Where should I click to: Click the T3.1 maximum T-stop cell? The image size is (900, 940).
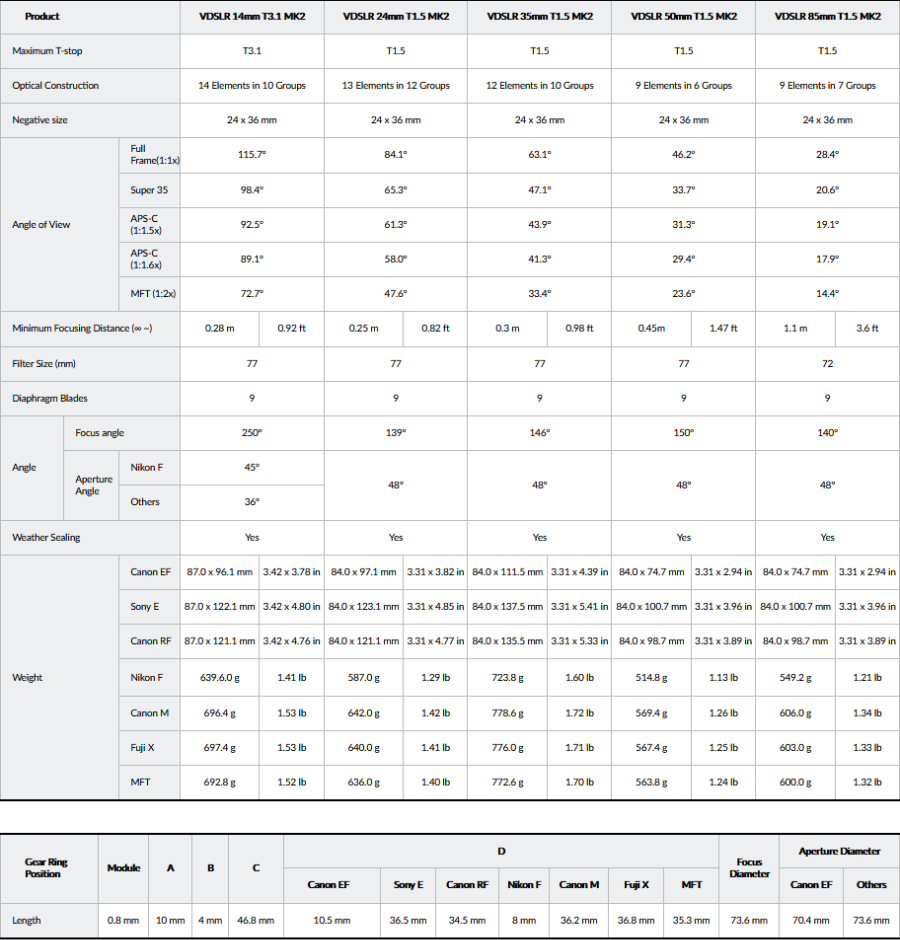tap(252, 50)
